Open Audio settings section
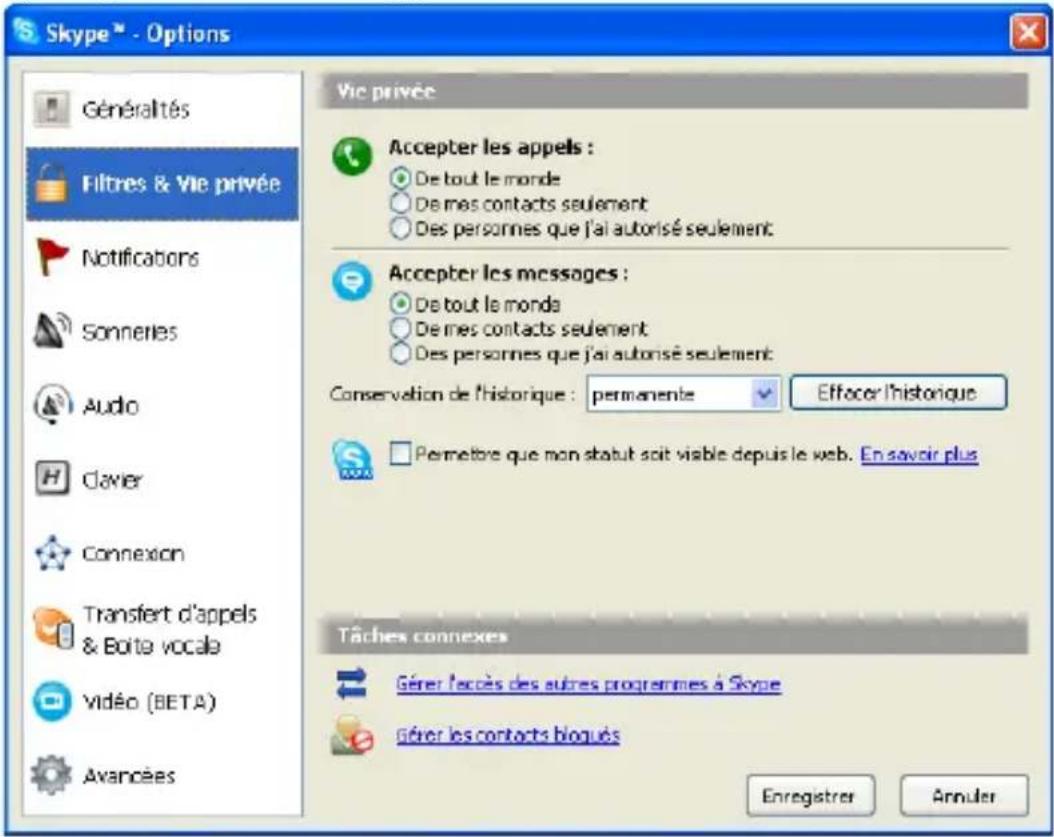This screenshot has height=837, width=1054. [163, 405]
